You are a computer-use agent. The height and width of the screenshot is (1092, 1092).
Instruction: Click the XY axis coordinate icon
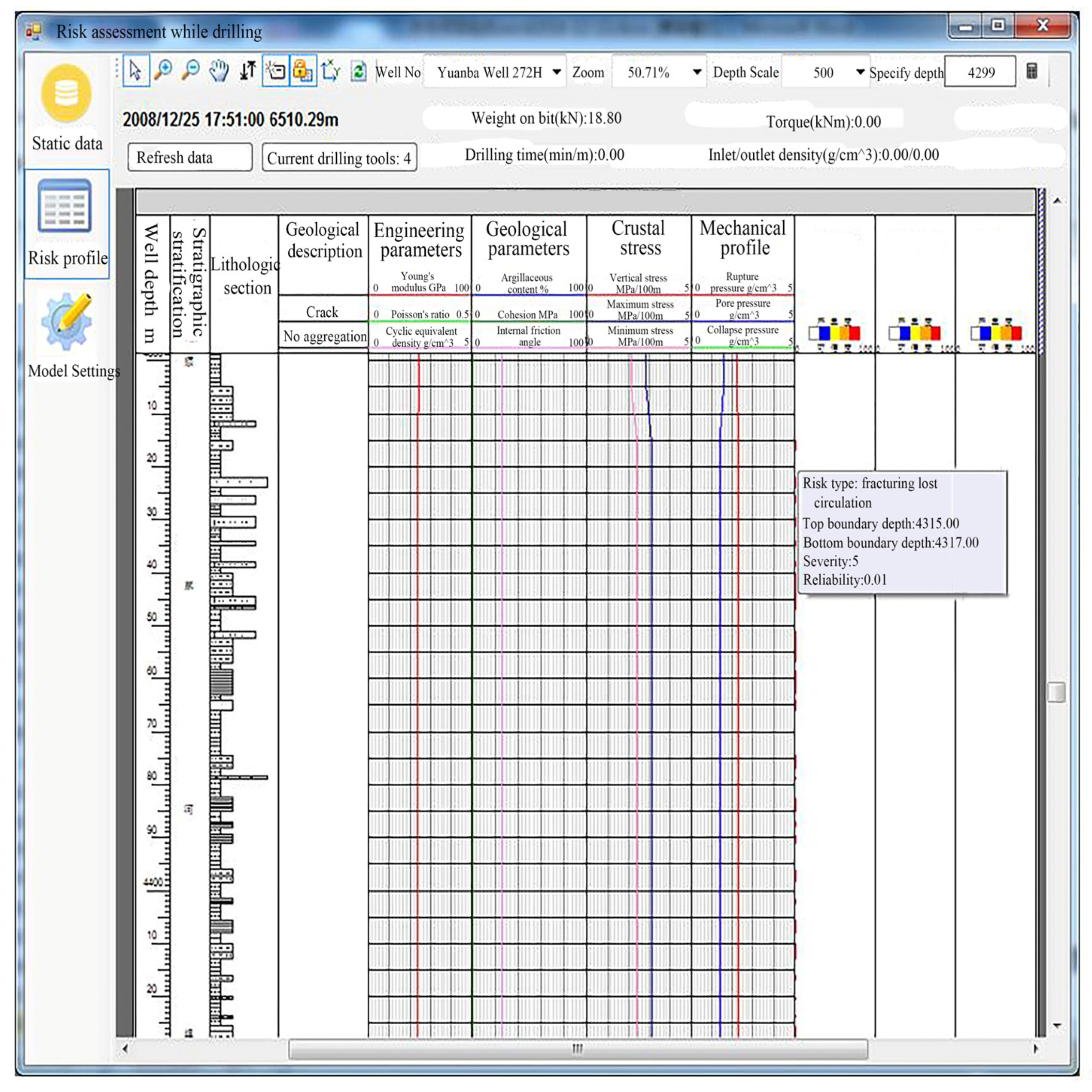(x=331, y=71)
